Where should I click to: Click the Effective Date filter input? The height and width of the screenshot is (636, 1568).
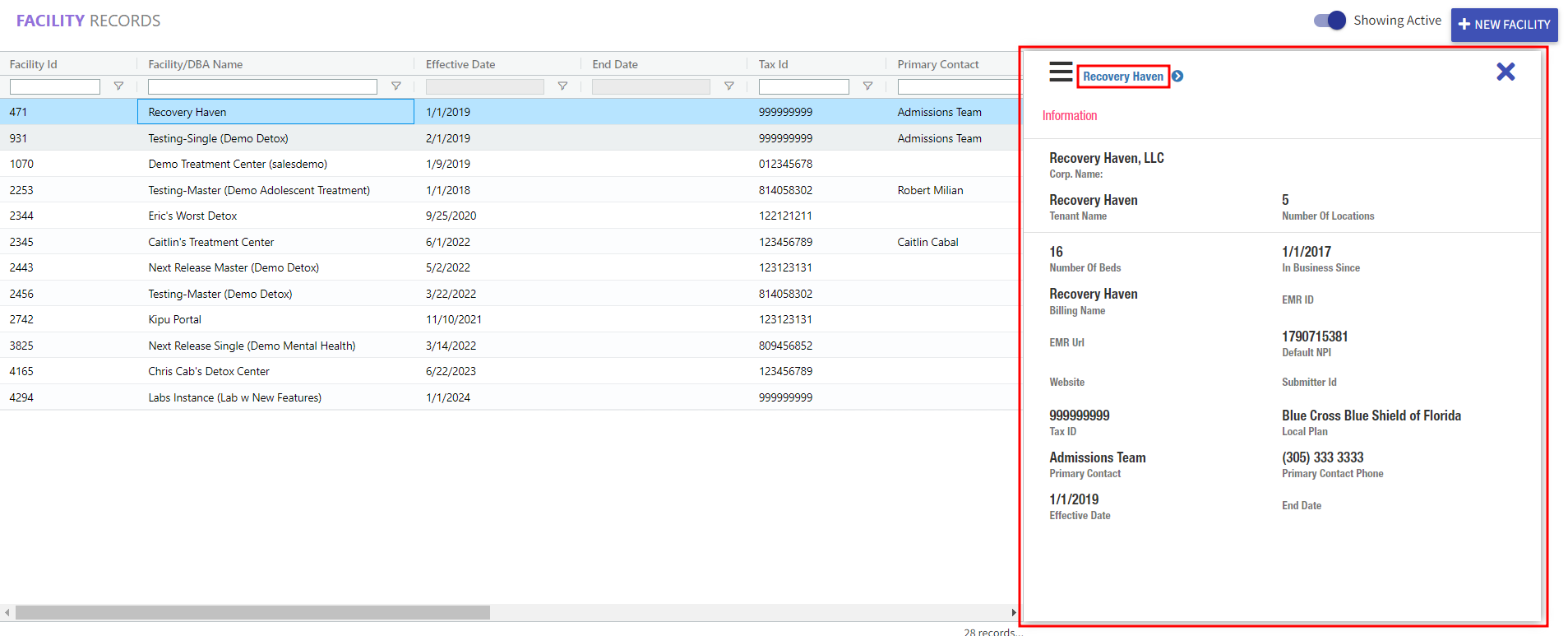(485, 86)
